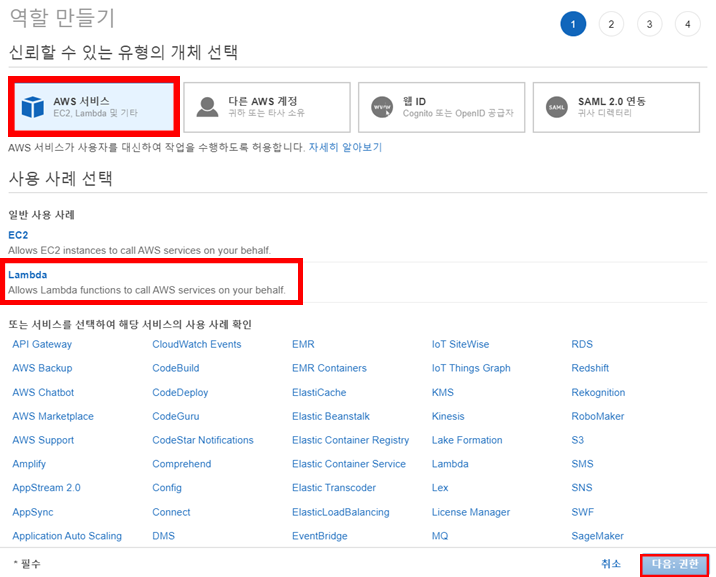Select Redshift service
The height and width of the screenshot is (577, 716).
[590, 368]
